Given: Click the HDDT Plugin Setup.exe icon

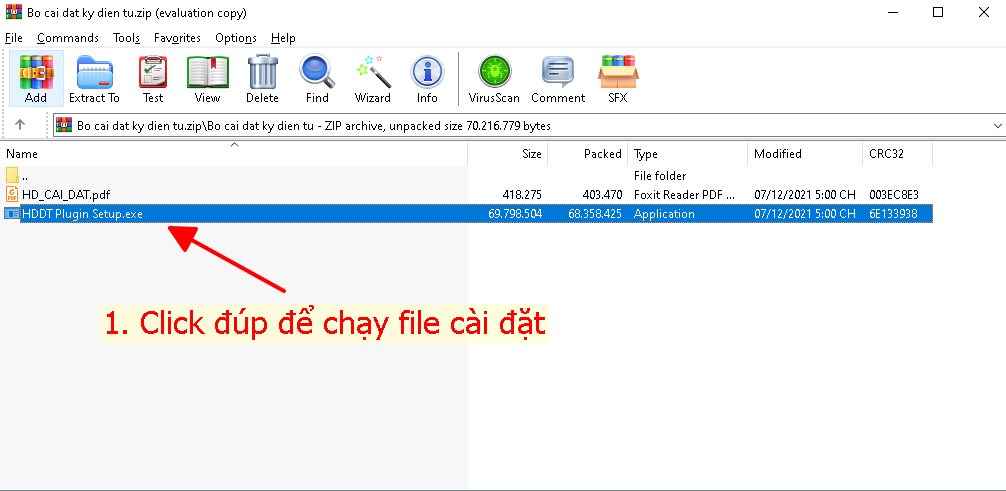Looking at the screenshot, I should [x=12, y=214].
